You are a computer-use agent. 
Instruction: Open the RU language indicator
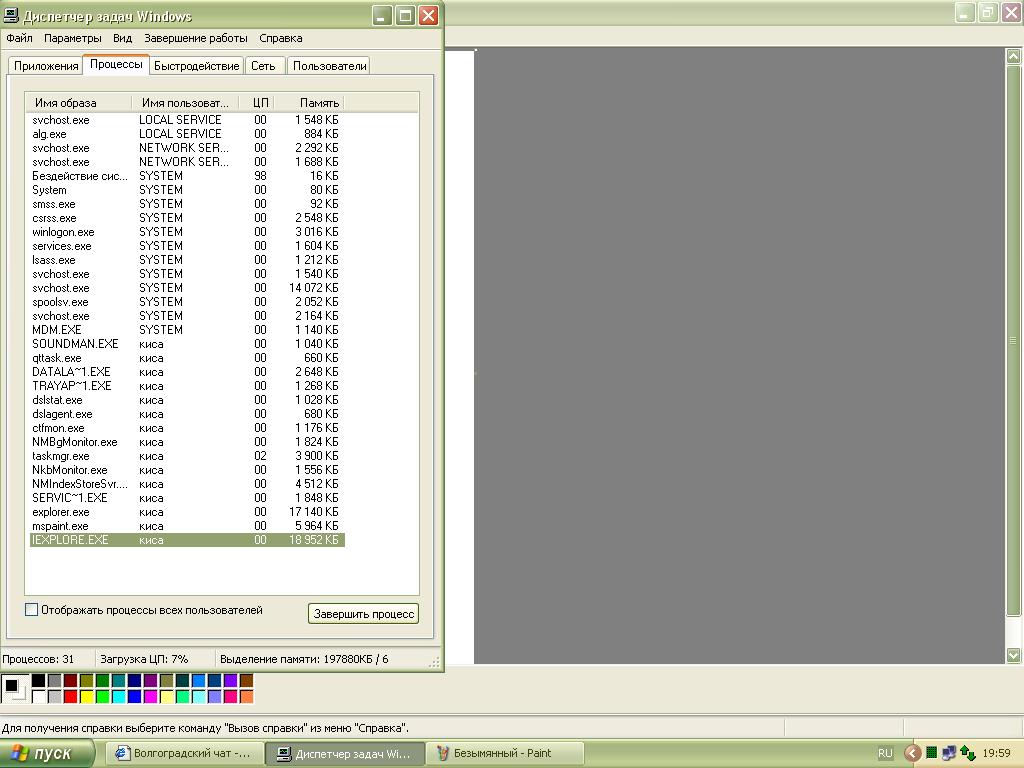(x=885, y=753)
